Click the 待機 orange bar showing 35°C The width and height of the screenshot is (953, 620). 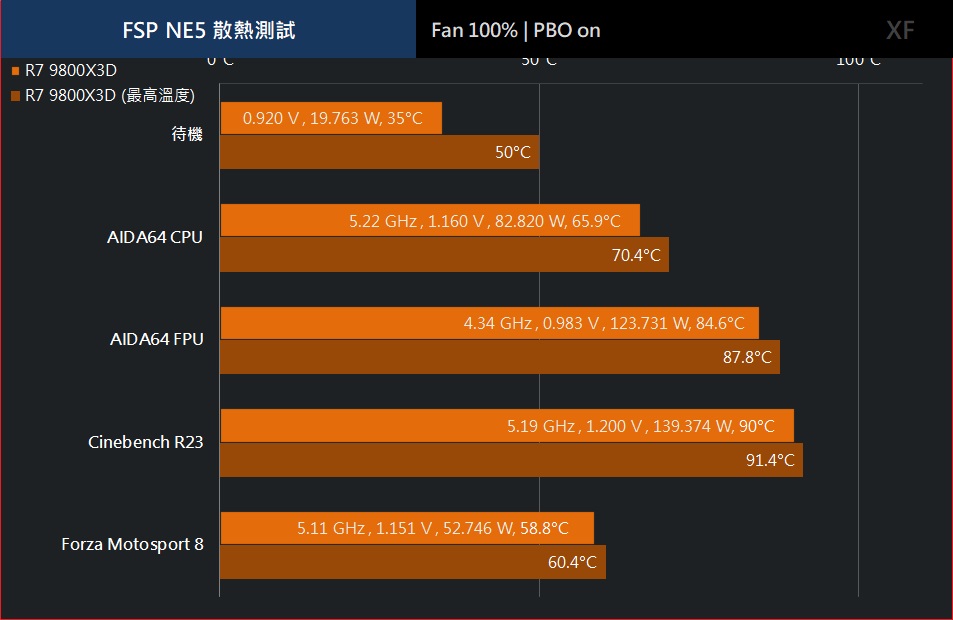(x=331, y=118)
